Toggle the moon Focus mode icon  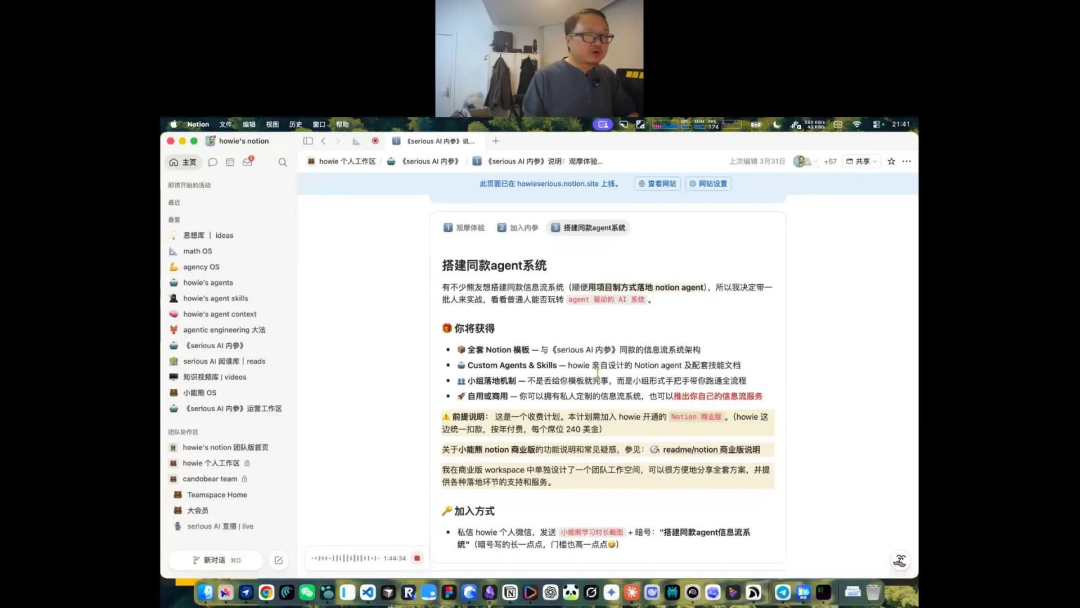pos(777,125)
